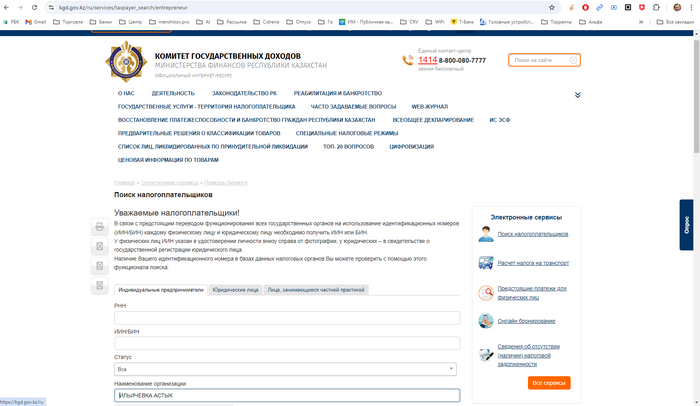This screenshot has height=406, width=700.
Task: Click the Наименование организации field
Action: (287, 395)
